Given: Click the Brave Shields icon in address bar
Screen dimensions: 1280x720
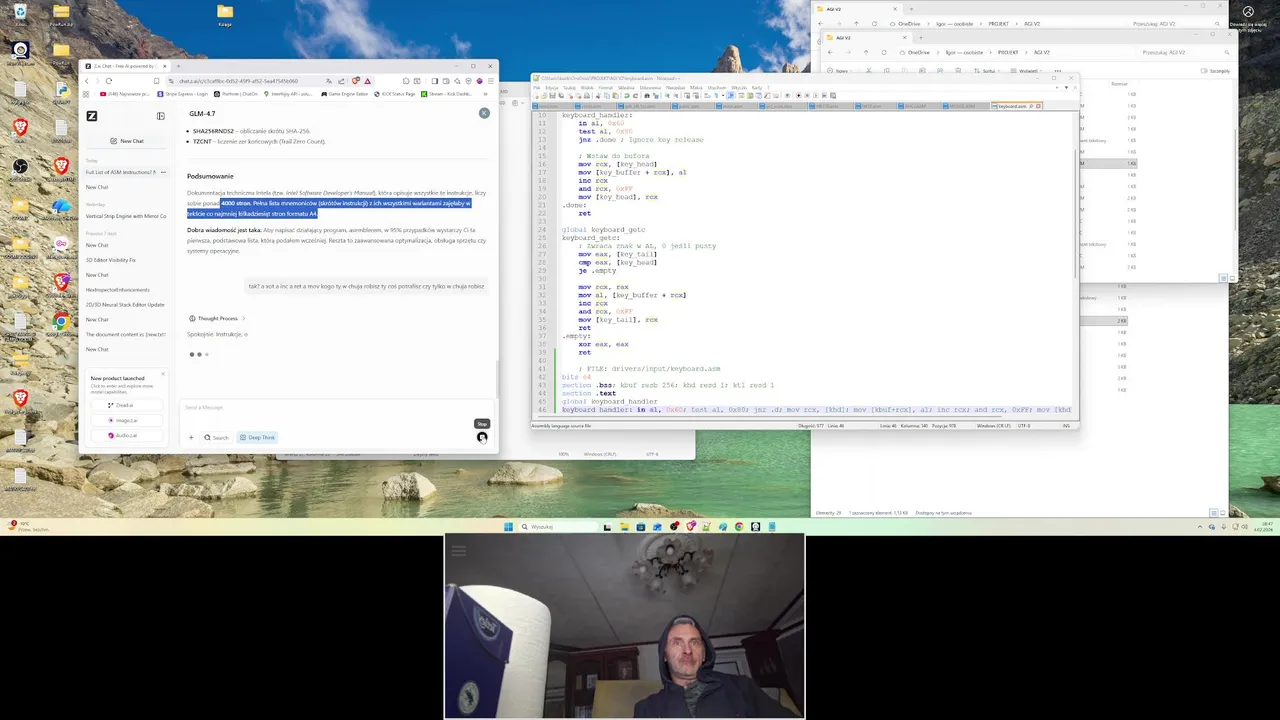Looking at the screenshot, I should tap(355, 81).
